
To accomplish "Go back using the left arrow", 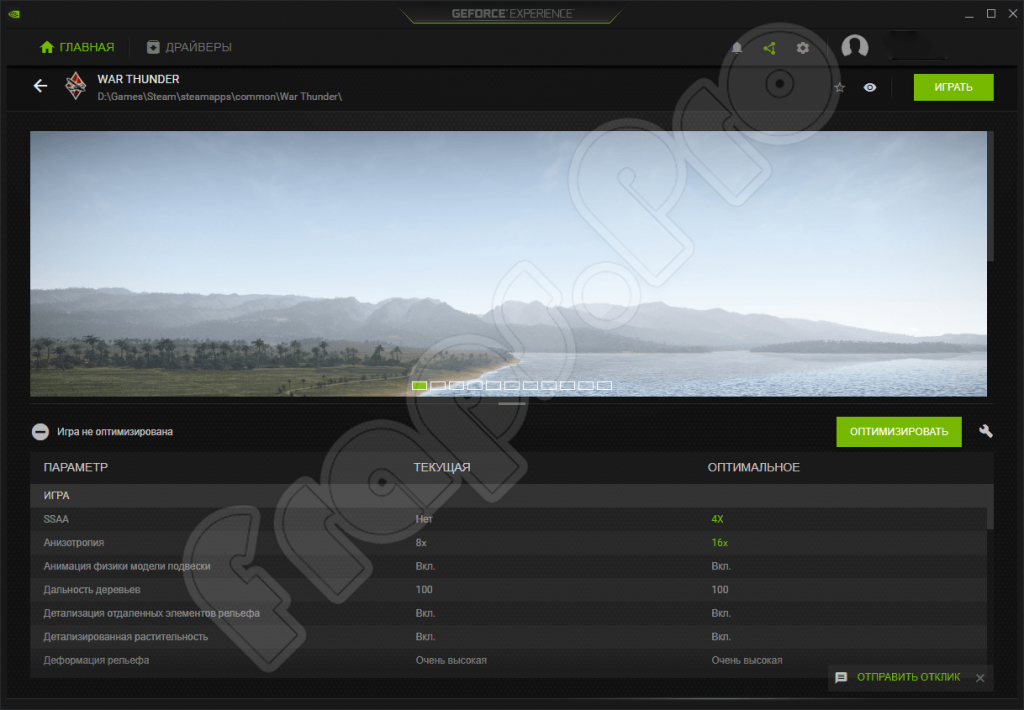I will [40, 86].
